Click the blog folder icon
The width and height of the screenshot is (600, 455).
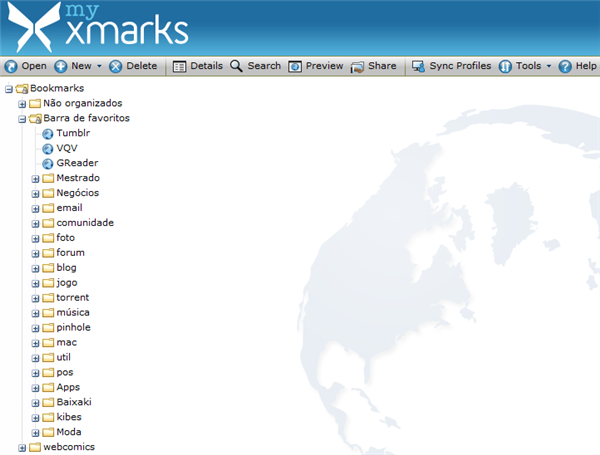click(48, 268)
